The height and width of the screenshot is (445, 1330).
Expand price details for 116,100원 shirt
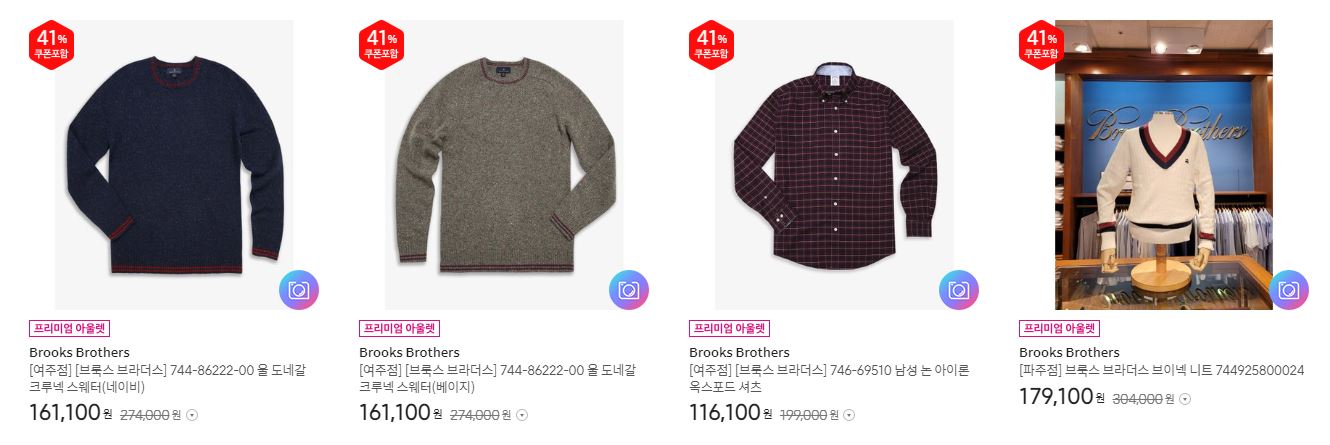point(849,415)
